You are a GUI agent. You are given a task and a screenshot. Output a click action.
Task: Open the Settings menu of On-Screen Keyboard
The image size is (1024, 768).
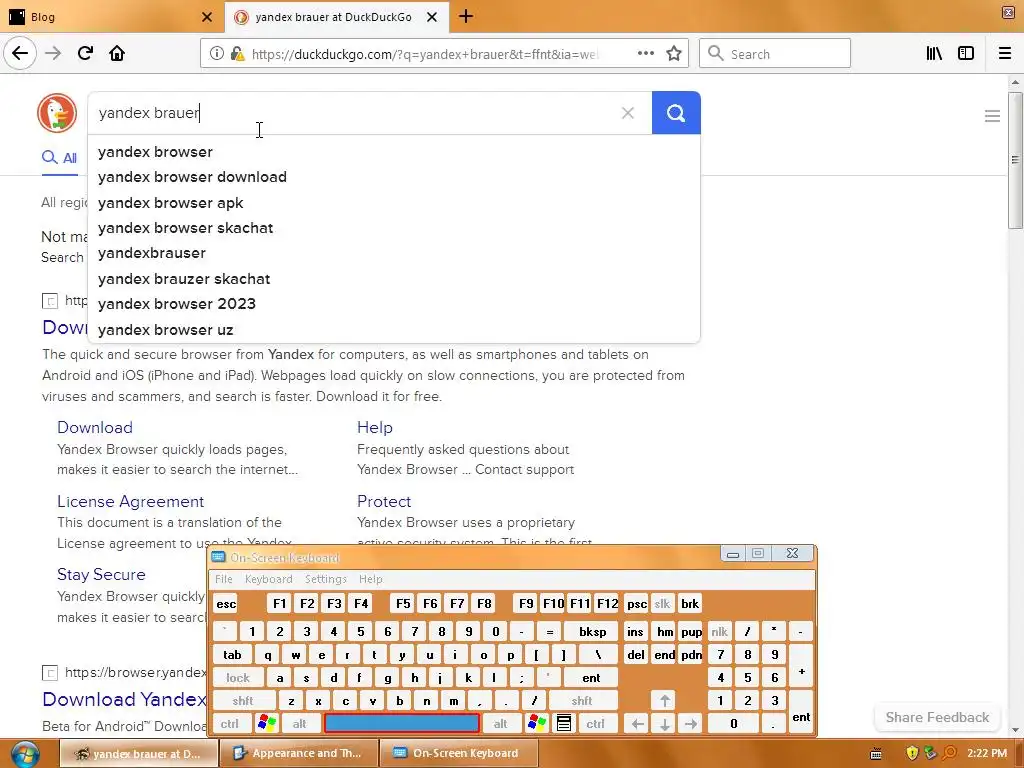(325, 579)
